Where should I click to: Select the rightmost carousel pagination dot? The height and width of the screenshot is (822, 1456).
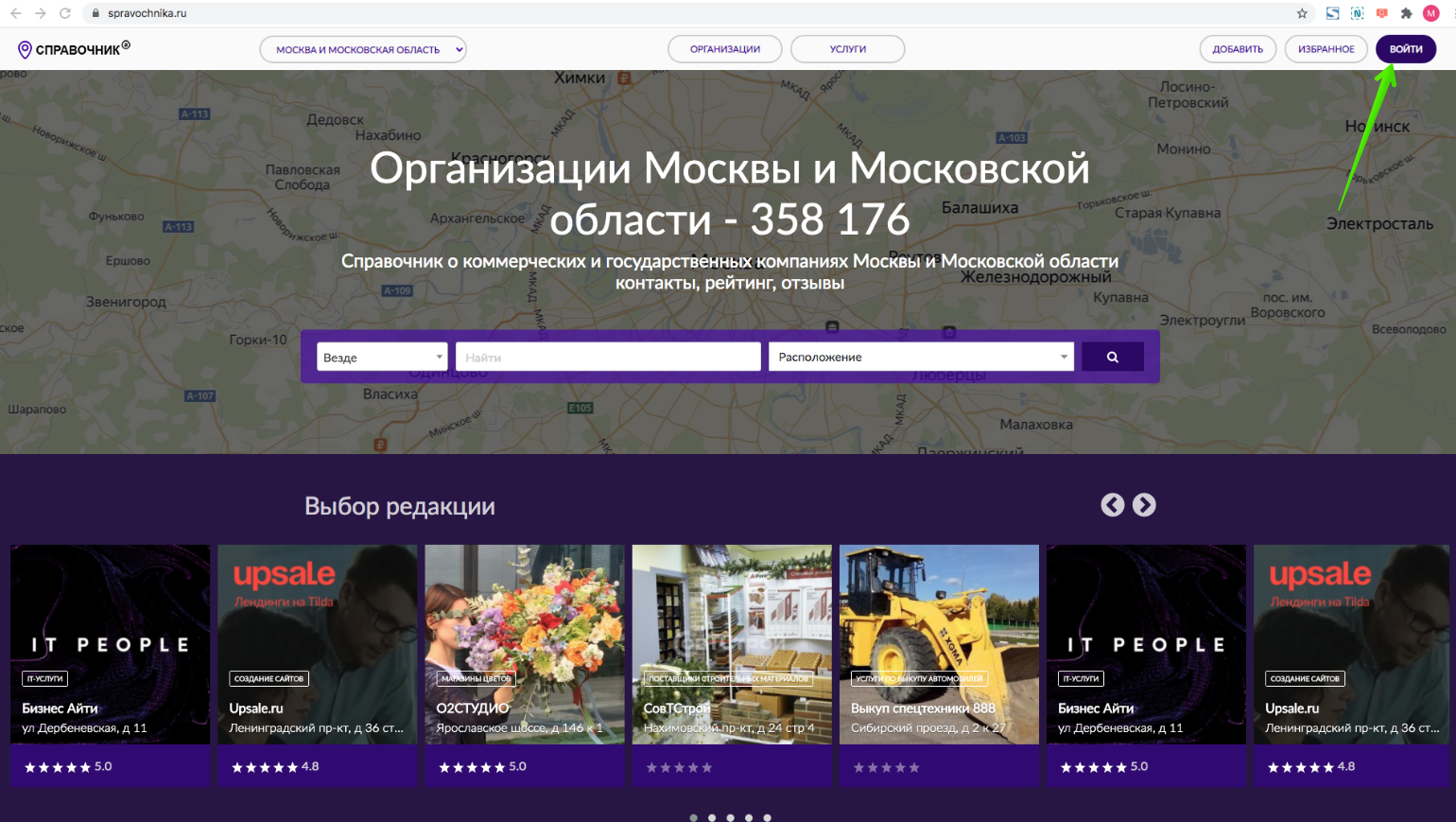coord(767,817)
